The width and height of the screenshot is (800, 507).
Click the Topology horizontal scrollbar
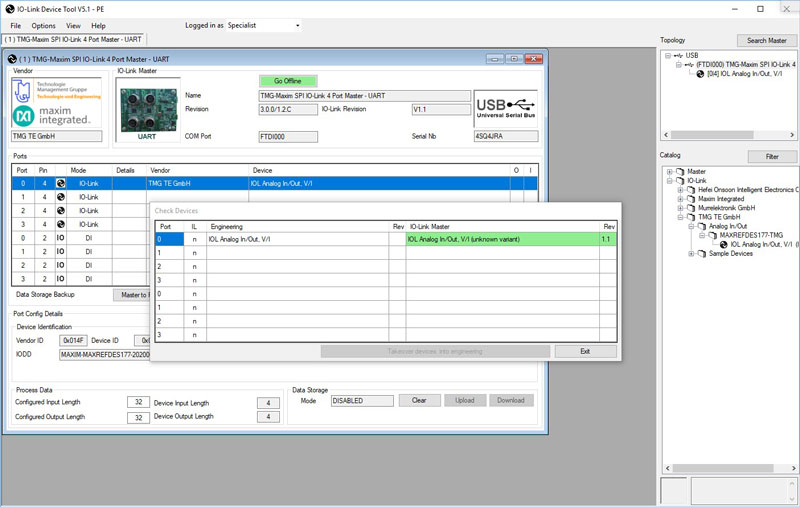(729, 135)
